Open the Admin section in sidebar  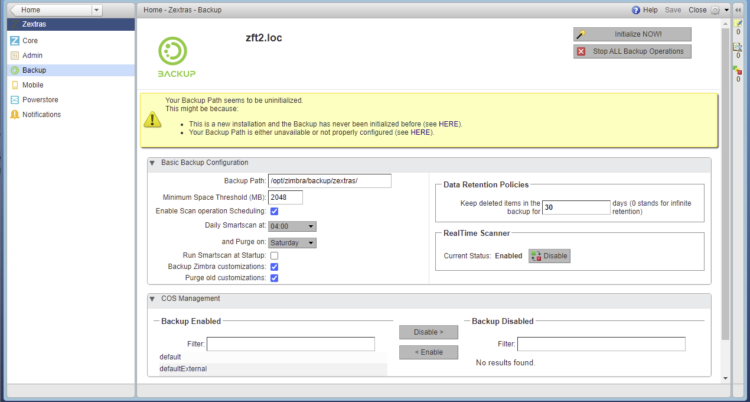(32, 56)
